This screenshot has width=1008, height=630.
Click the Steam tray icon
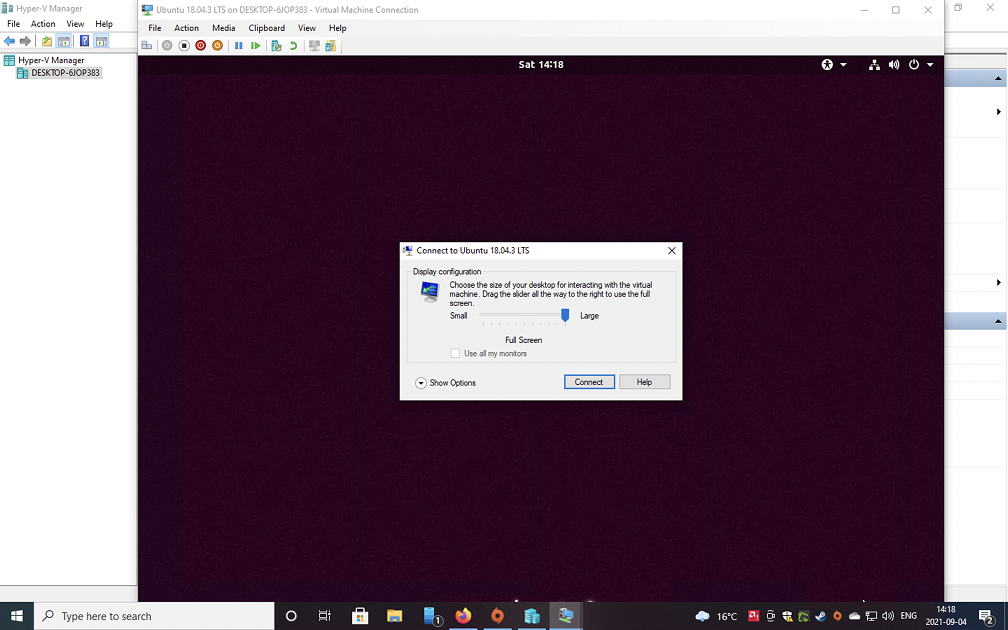click(820, 616)
